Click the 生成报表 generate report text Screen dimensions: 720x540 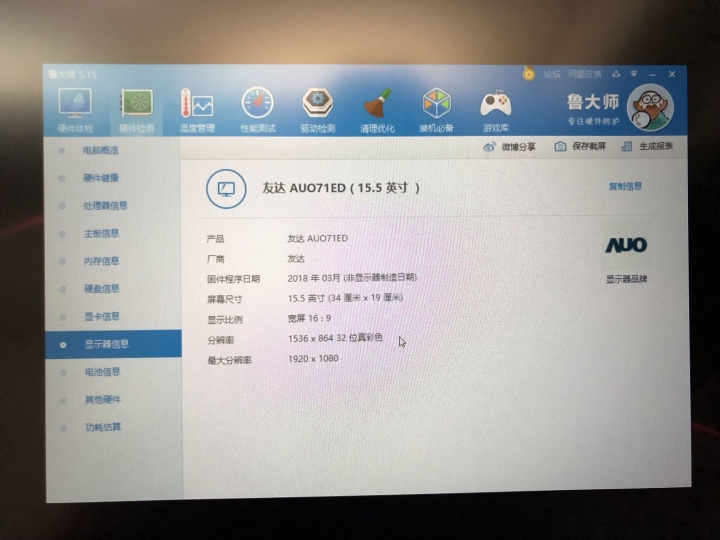(x=656, y=146)
